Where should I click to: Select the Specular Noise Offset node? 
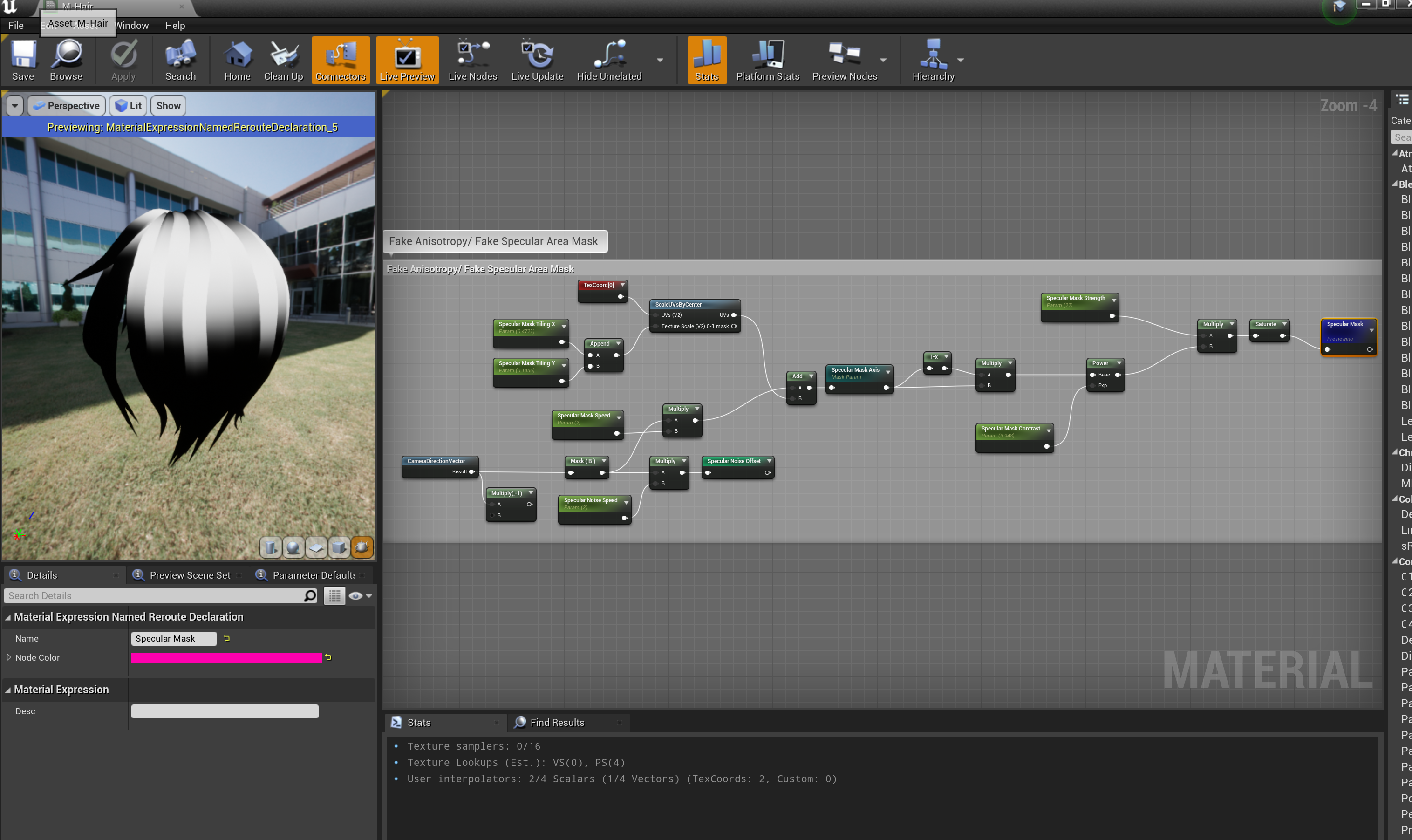[738, 468]
